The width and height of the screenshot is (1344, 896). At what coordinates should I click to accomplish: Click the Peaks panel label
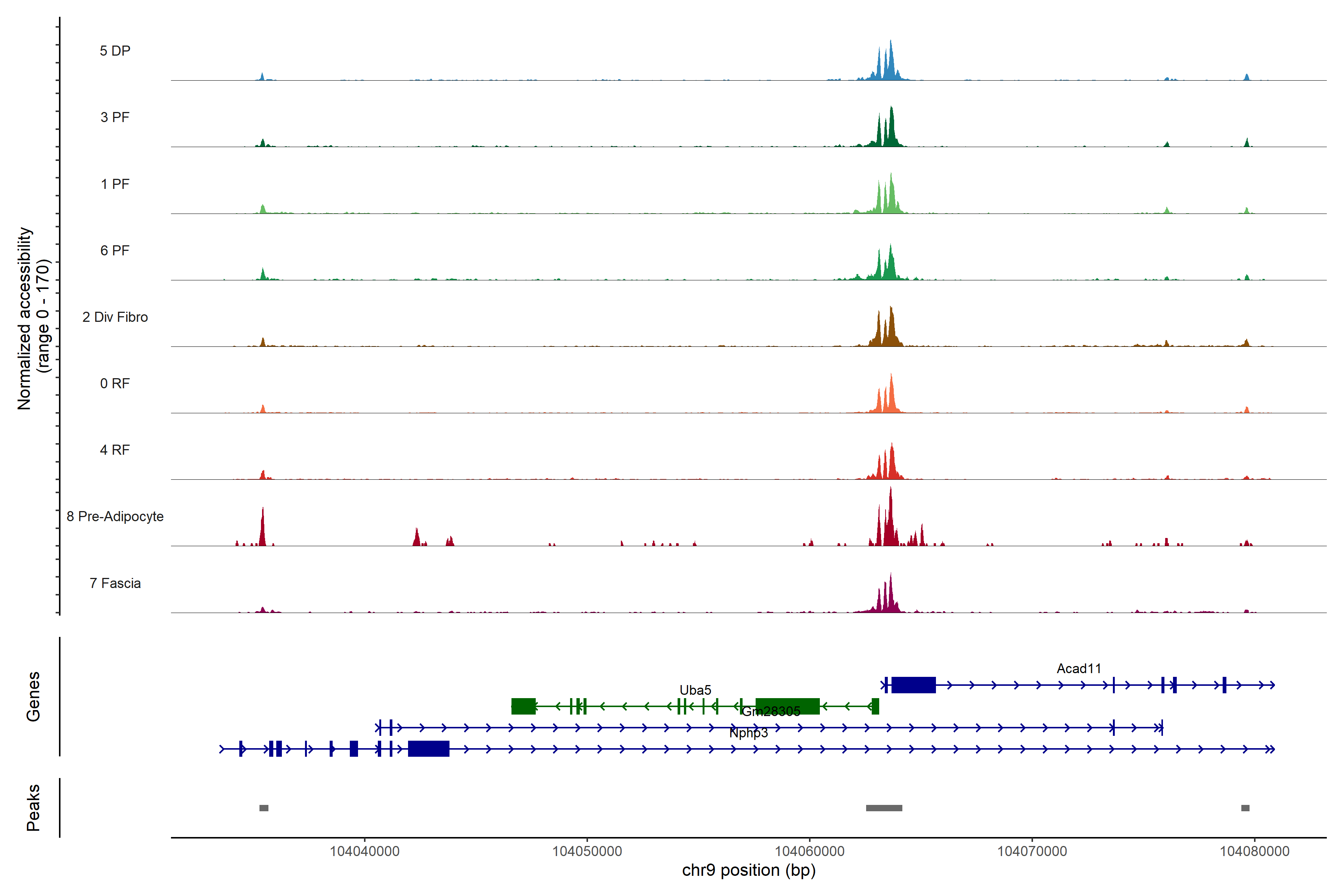[33, 808]
